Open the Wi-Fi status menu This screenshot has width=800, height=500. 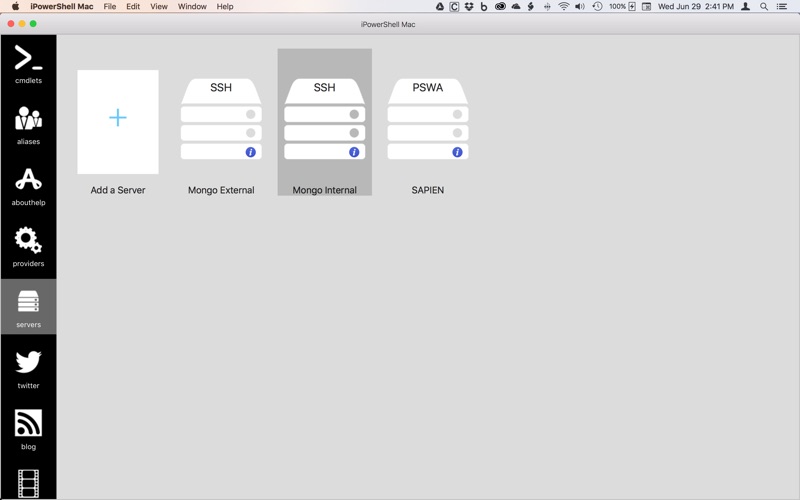click(563, 7)
